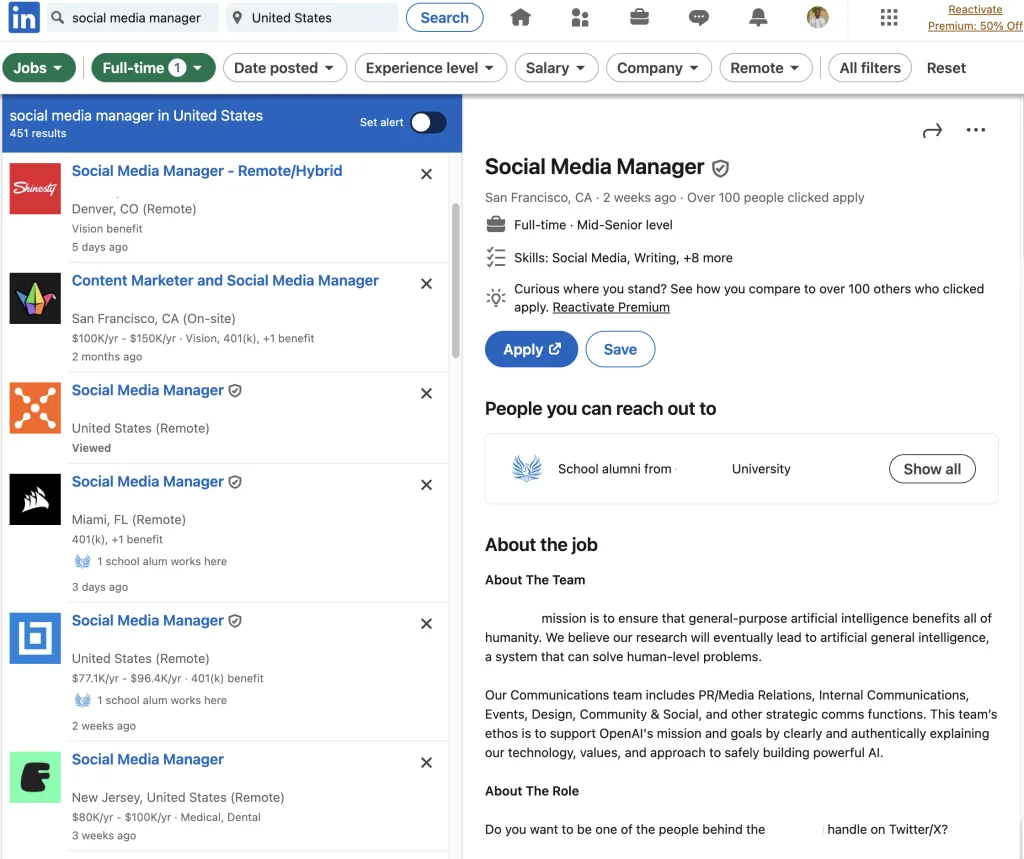Click the Jobs briefcase icon in navbar
The image size is (1024, 859).
[639, 18]
